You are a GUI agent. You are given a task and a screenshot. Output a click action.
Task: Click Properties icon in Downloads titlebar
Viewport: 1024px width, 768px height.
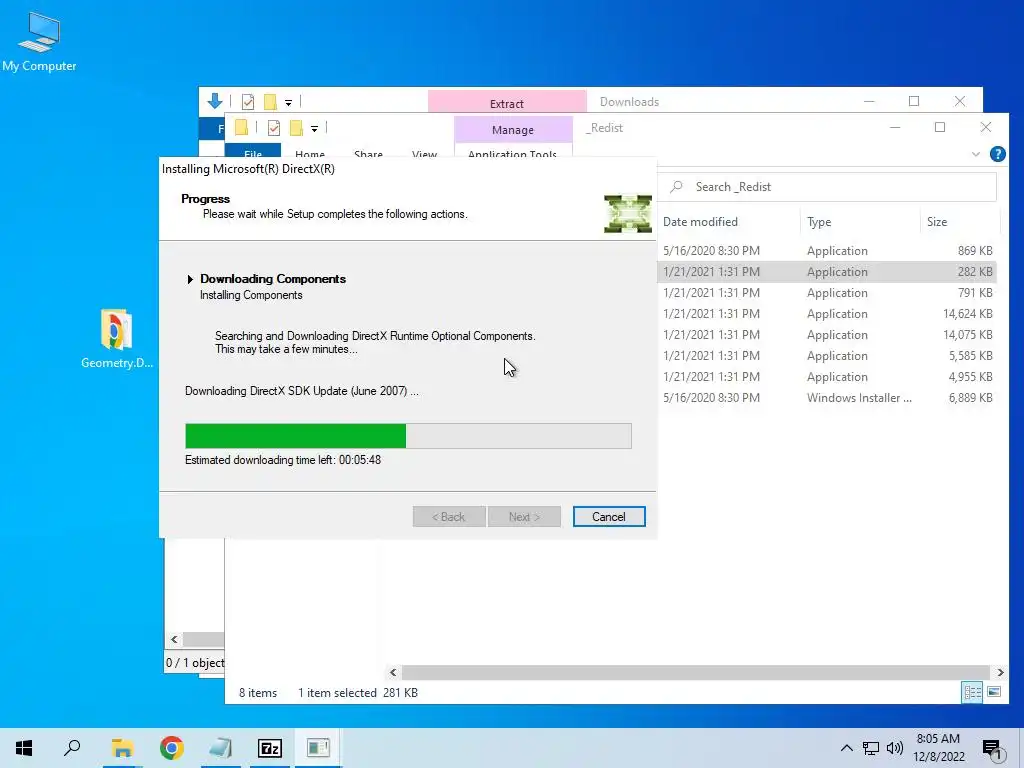(248, 101)
